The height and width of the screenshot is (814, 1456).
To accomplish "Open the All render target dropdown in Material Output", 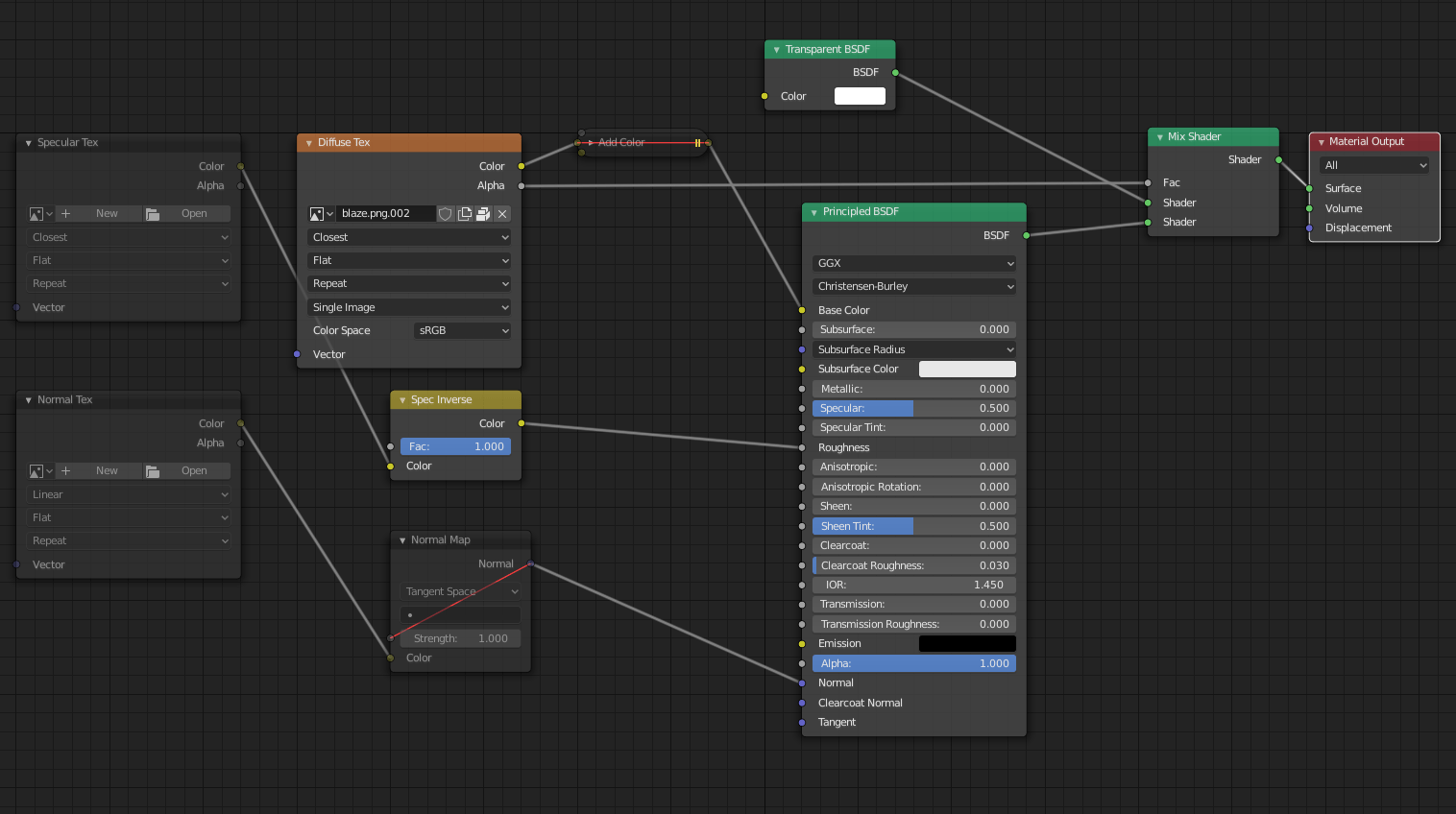I will (1373, 164).
